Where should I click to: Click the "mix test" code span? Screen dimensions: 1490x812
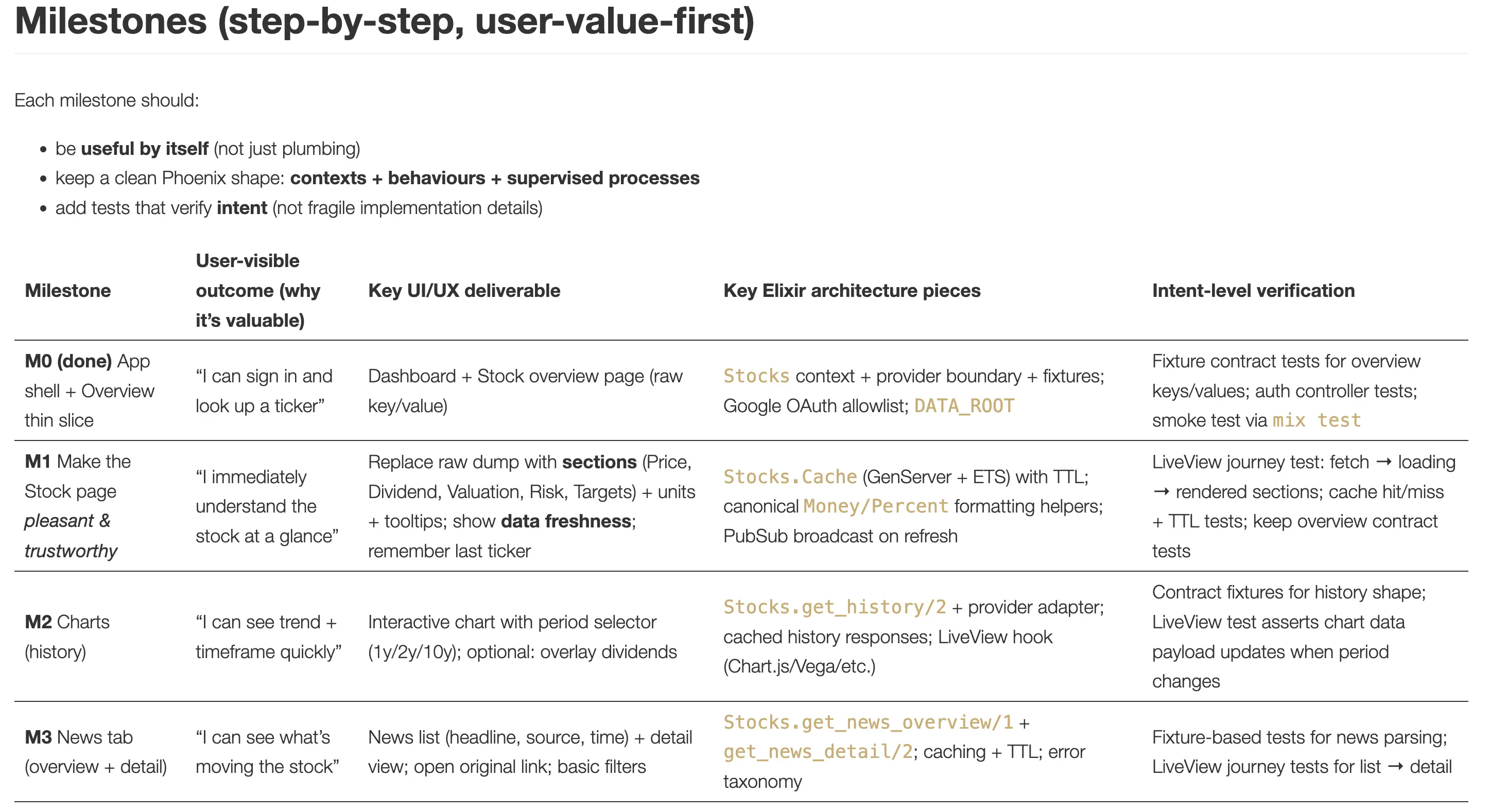coord(1316,420)
